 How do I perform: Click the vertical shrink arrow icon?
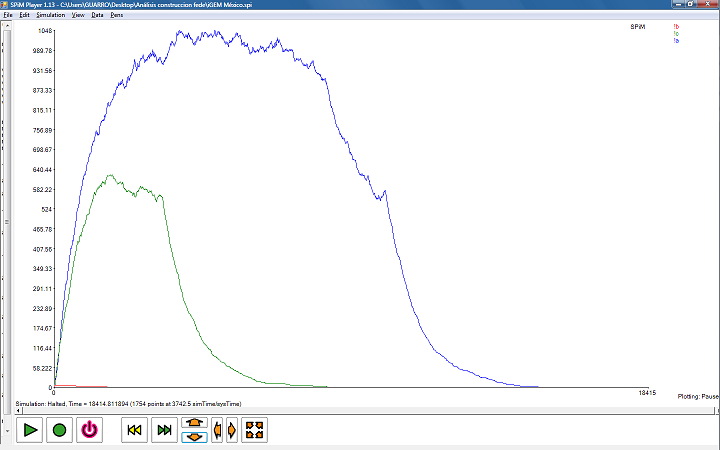(x=195, y=437)
